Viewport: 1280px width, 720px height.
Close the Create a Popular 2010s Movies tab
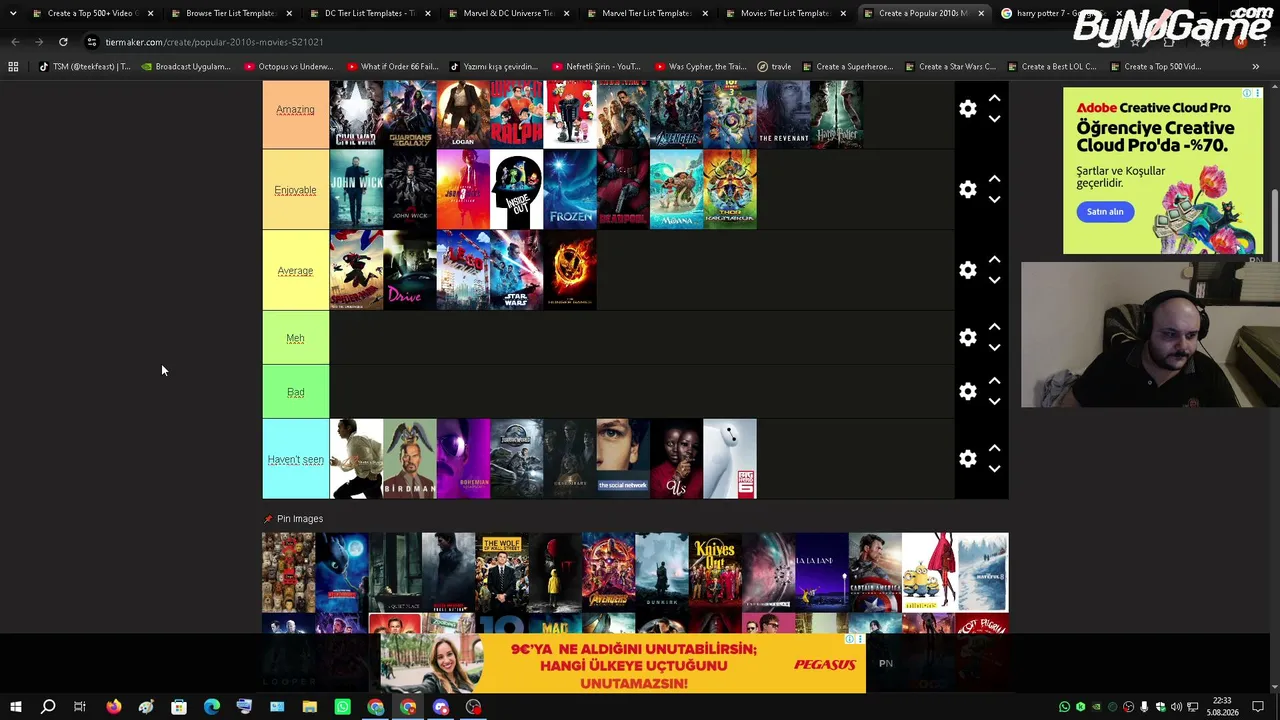click(x=980, y=13)
